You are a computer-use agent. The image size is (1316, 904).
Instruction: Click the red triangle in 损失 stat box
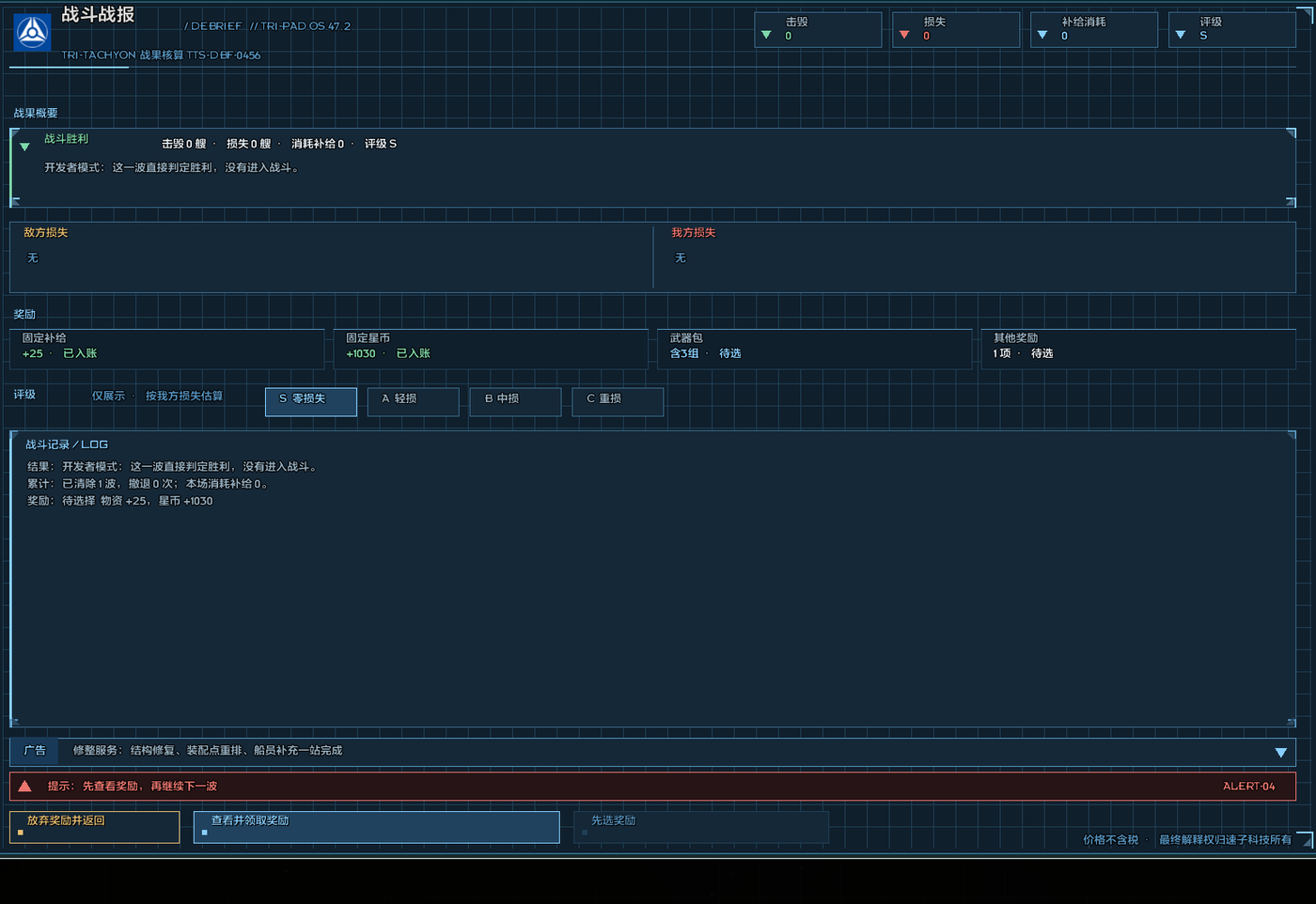tap(904, 35)
